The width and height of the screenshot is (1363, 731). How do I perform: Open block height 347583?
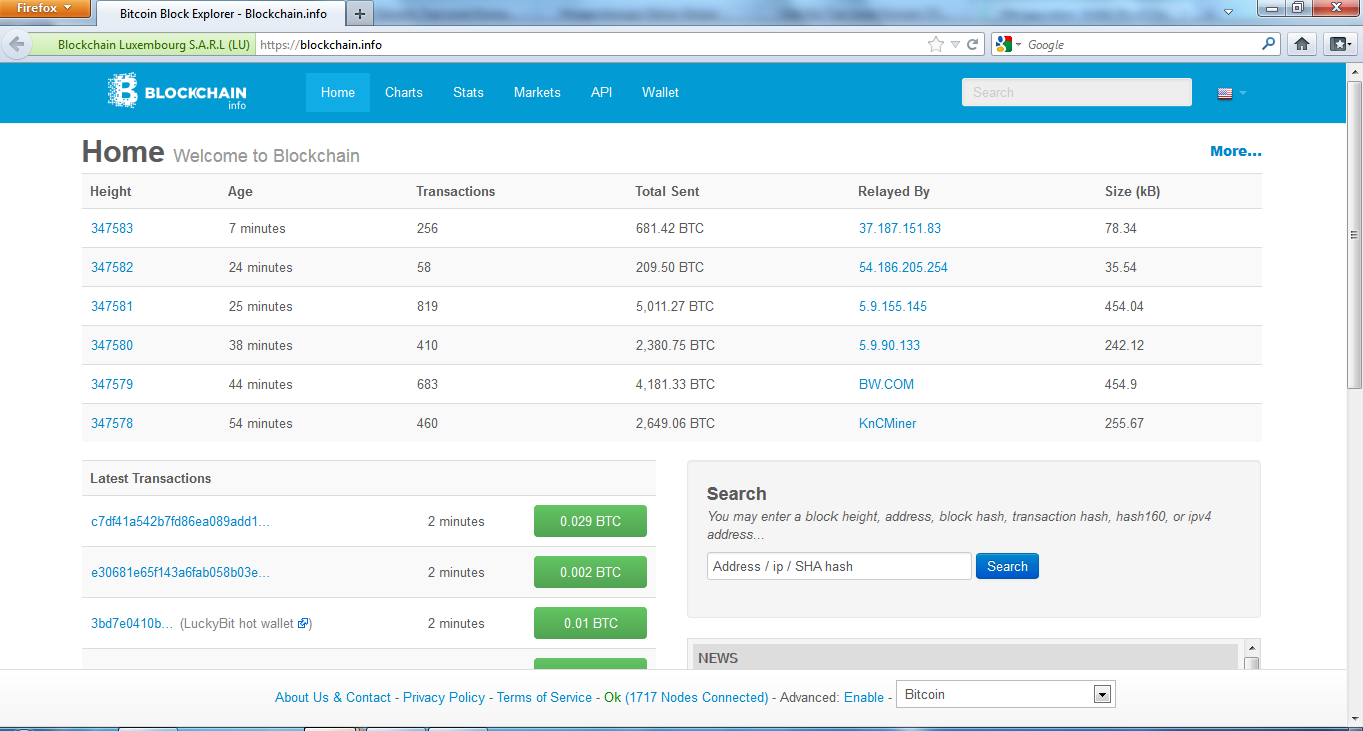coord(112,228)
